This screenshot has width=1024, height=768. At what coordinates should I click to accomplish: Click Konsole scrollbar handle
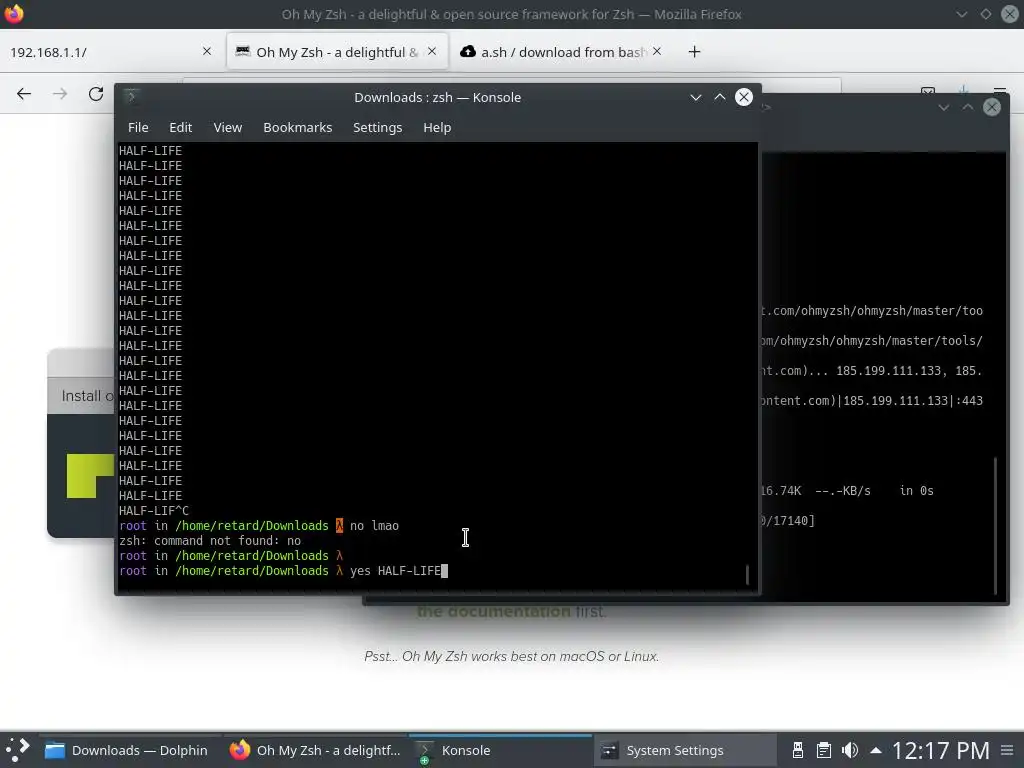pos(747,575)
